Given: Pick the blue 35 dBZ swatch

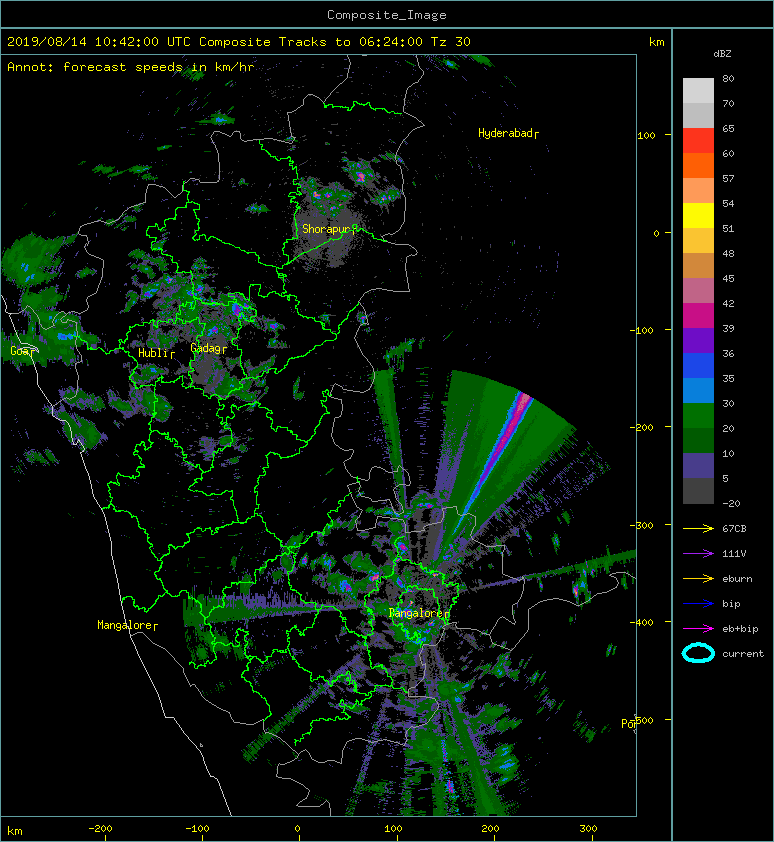Looking at the screenshot, I should 698,365.
